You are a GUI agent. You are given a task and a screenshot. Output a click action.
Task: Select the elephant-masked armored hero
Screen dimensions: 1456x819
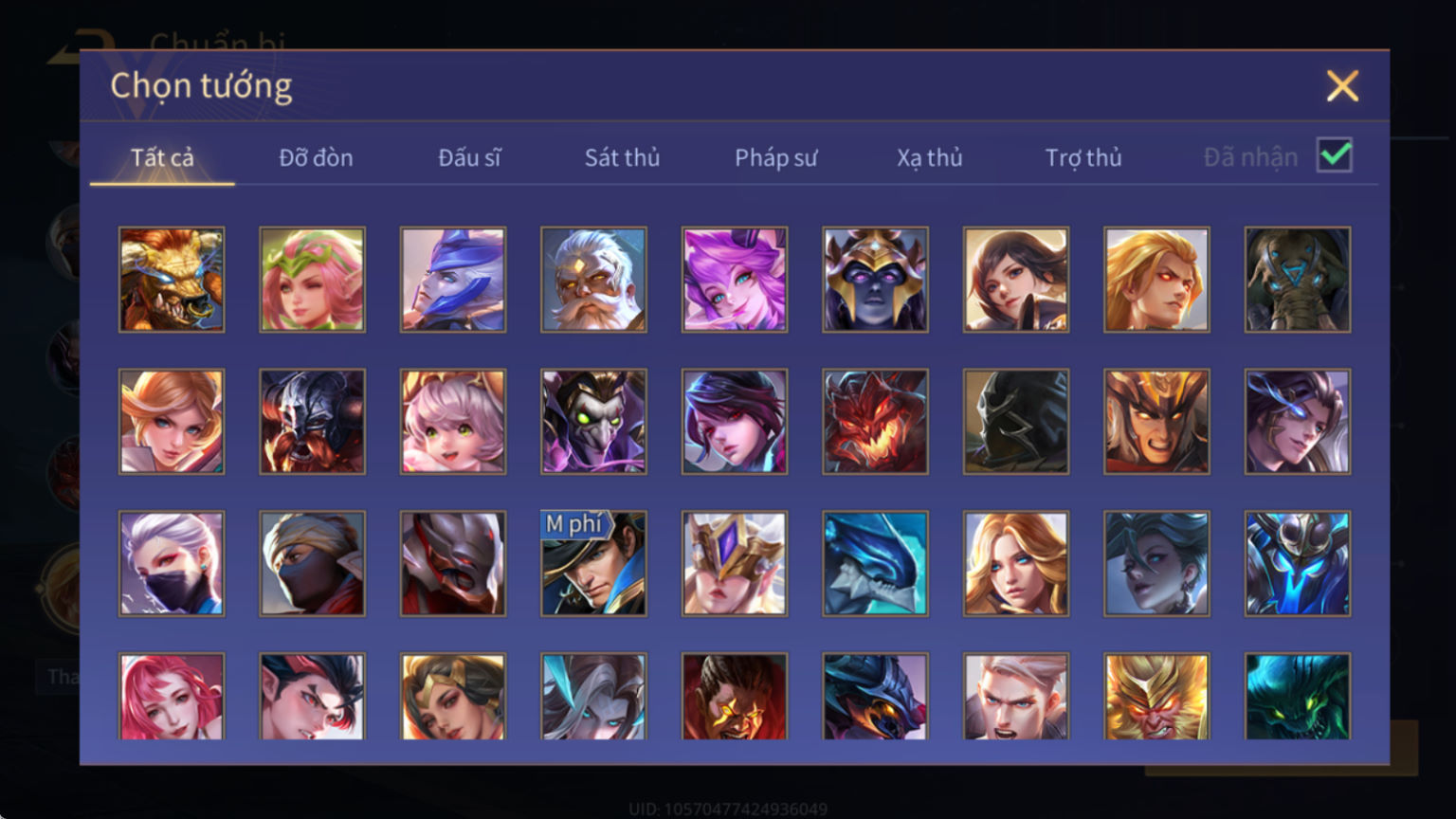coord(1298,280)
